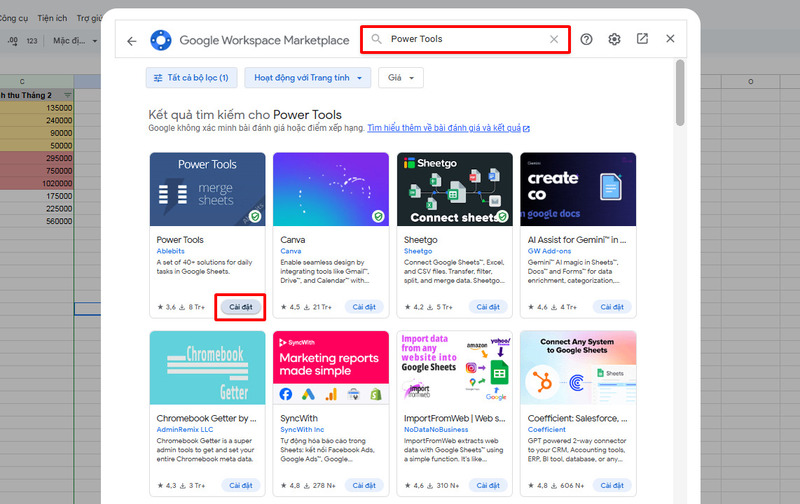Click the back arrow in Marketplace header
This screenshot has width=800, height=504.
tap(132, 40)
